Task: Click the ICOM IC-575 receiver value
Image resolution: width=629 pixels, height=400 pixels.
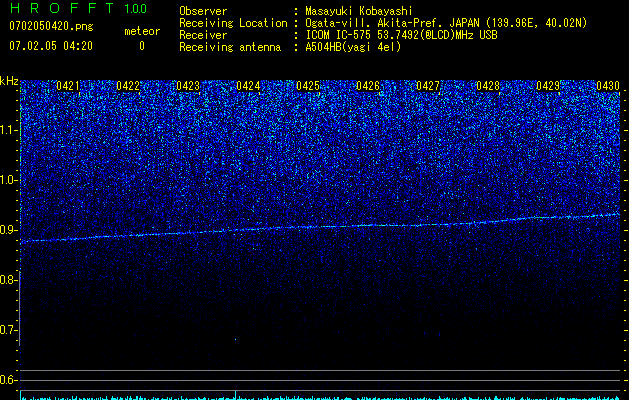Action: (401, 35)
